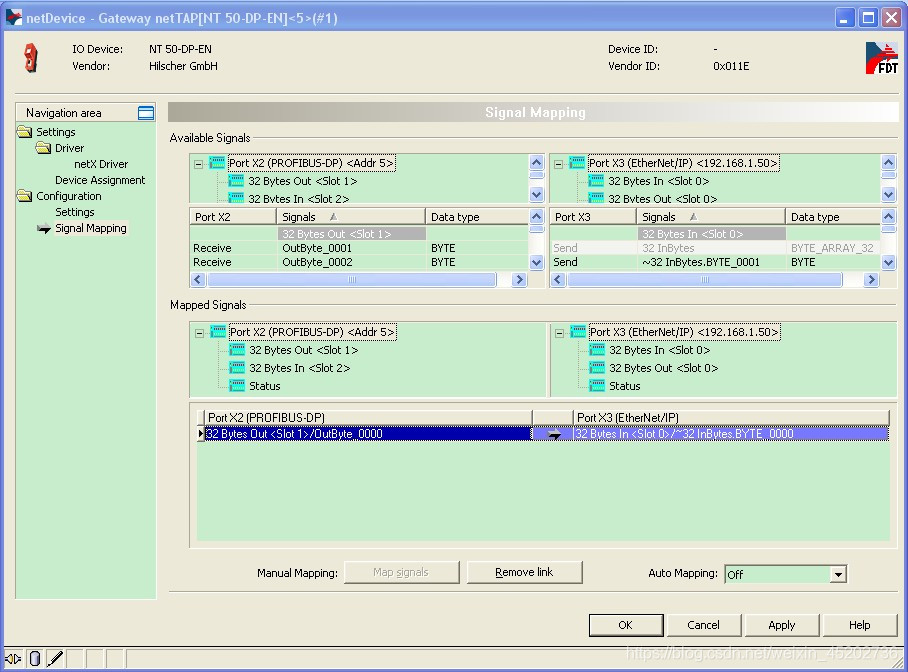Collapse Port X2 tree in Mapped Signals
908x672 pixels.
tap(199, 333)
